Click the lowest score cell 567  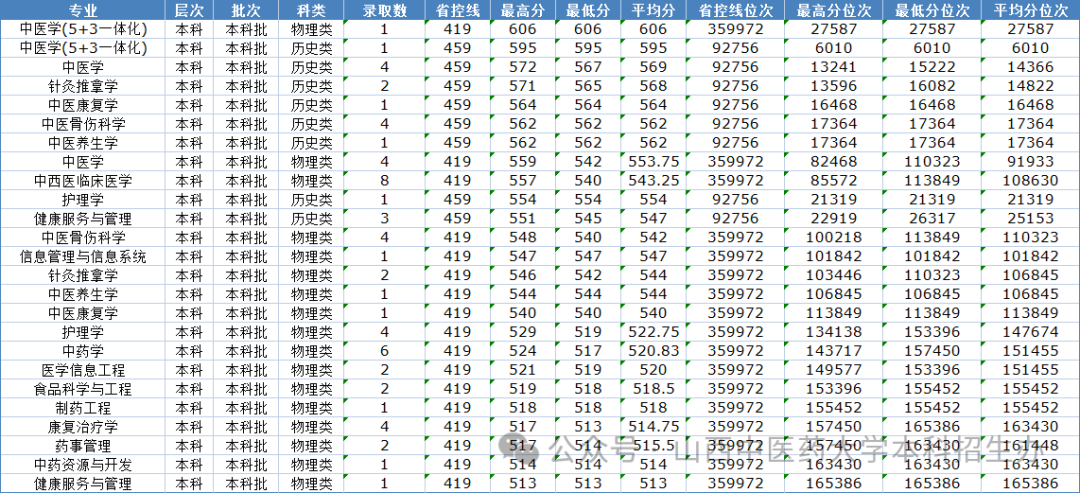pyautogui.click(x=588, y=67)
